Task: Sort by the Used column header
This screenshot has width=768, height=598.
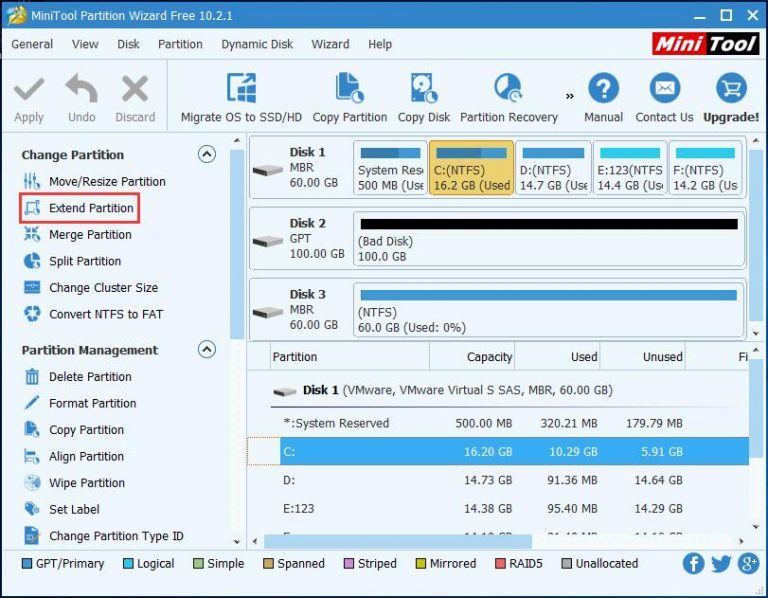Action: [557, 357]
